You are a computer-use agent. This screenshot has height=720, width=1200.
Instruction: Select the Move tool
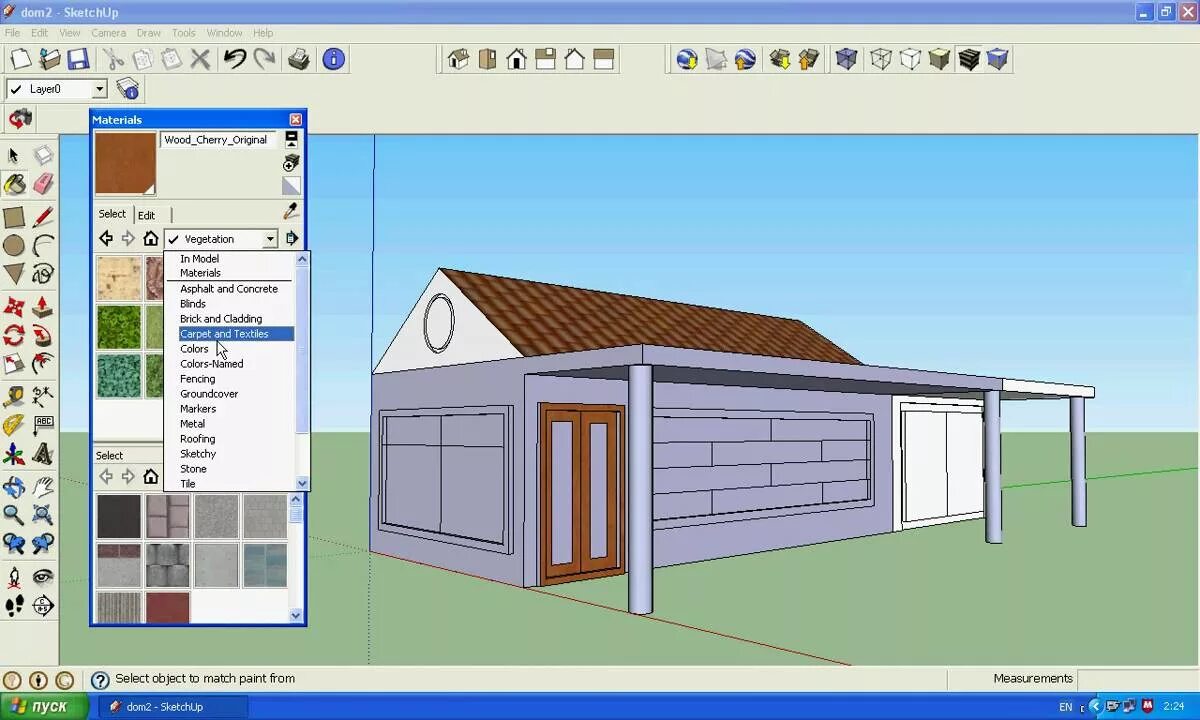tap(14, 306)
